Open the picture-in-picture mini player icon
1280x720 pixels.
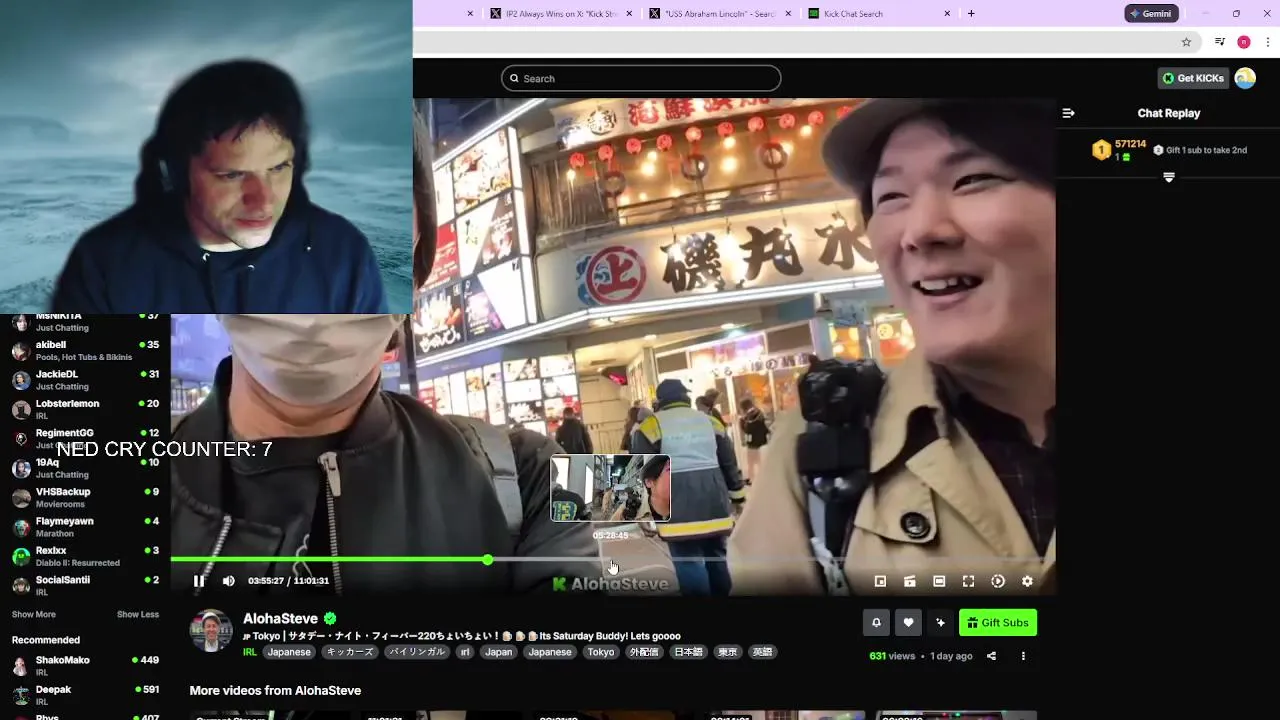880,581
